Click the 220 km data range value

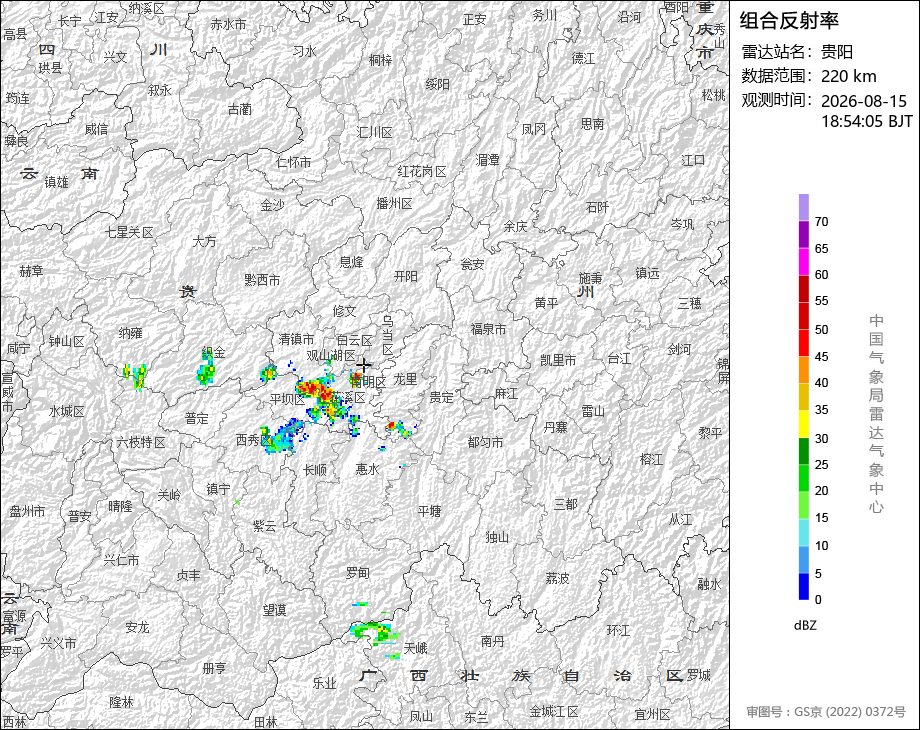848,76
